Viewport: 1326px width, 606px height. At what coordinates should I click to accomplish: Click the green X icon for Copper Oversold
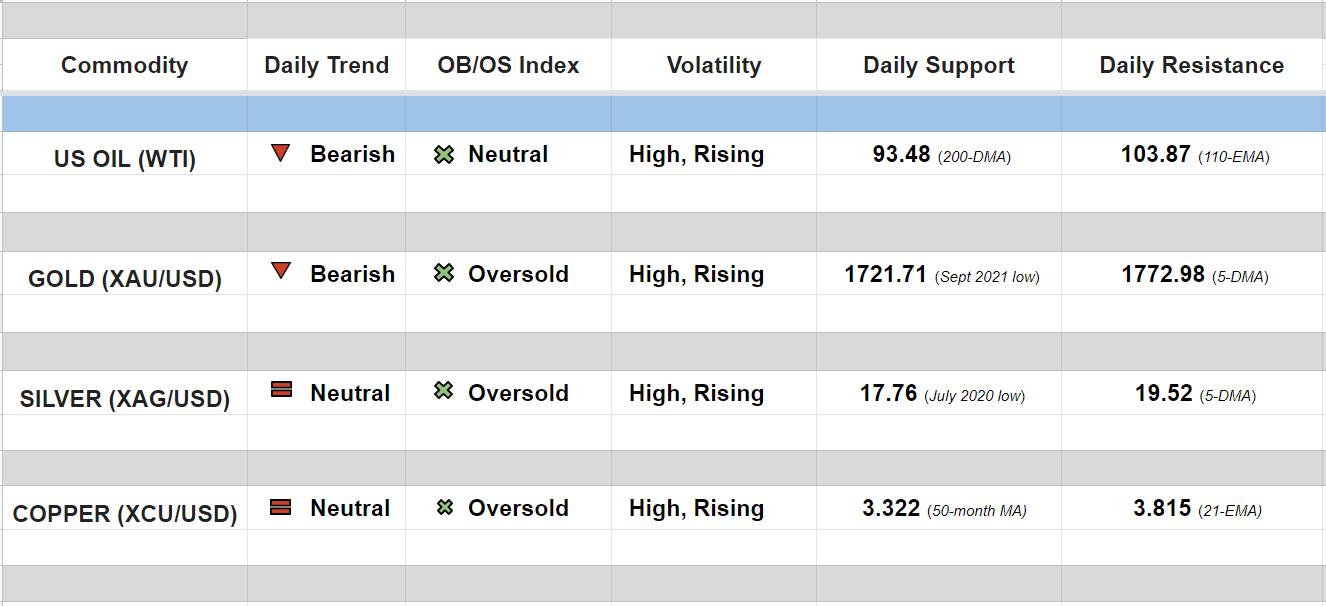point(444,508)
